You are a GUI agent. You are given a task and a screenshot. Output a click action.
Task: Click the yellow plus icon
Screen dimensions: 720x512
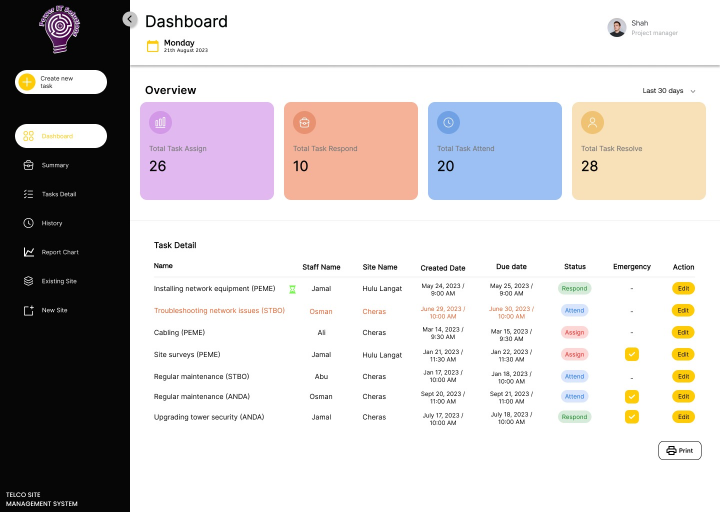(27, 82)
